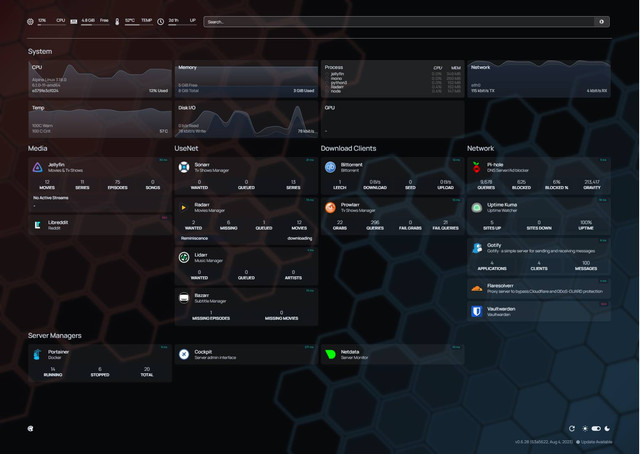Open the color palette icon at bottom left
The width and height of the screenshot is (640, 454).
[30, 428]
